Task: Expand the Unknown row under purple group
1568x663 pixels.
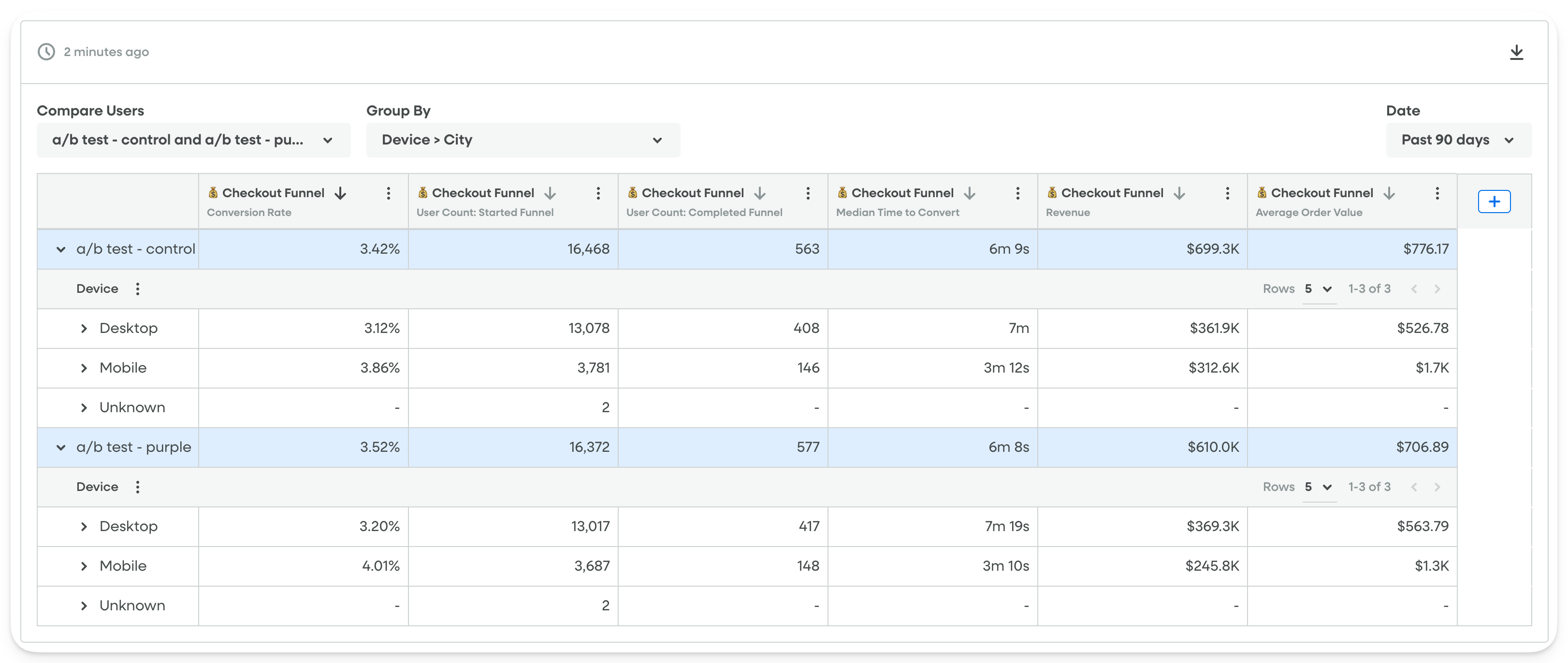Action: [84, 605]
